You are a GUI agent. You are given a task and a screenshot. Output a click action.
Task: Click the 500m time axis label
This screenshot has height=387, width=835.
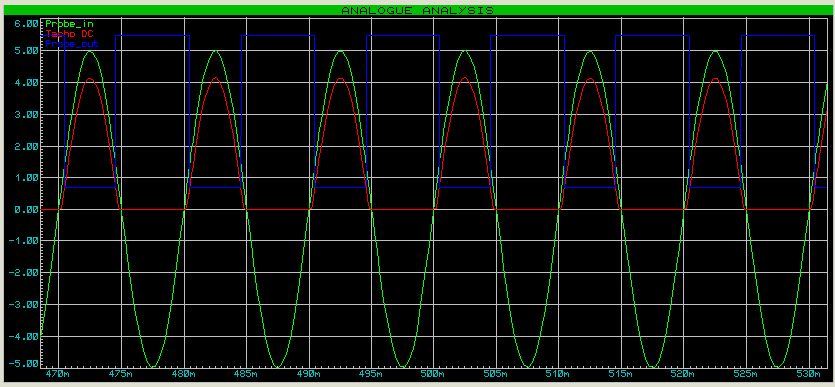coord(433,374)
